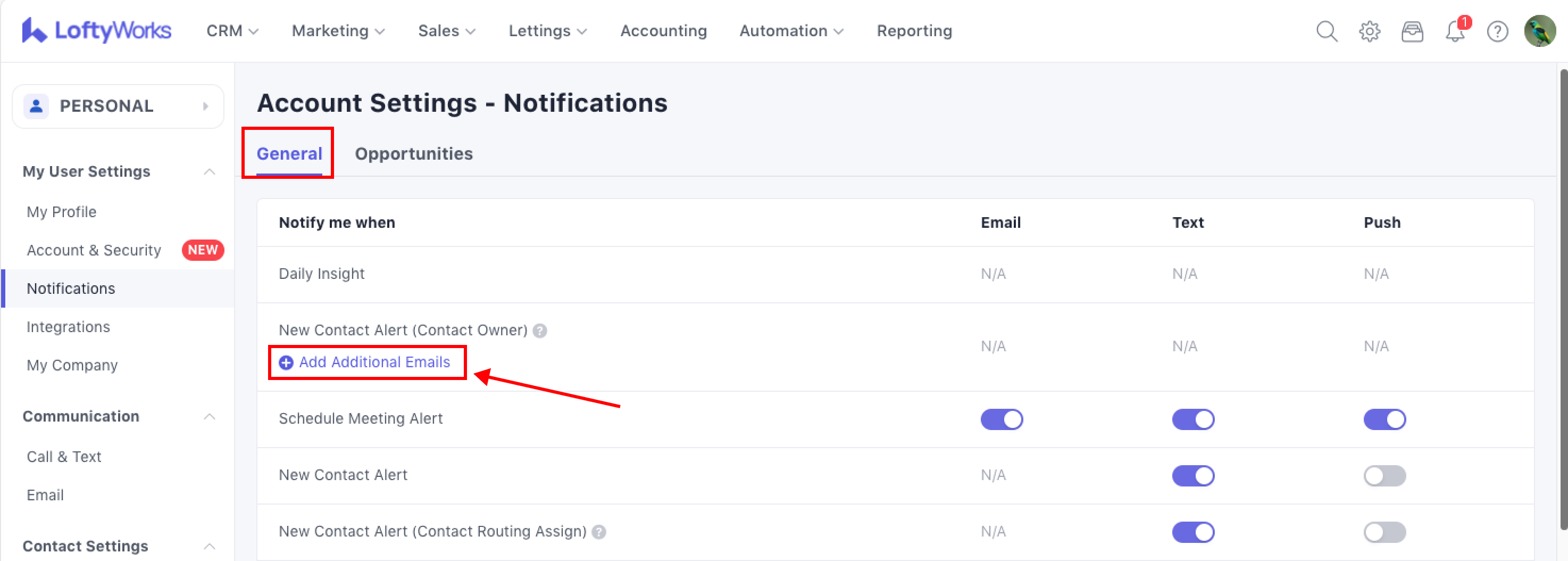Collapse the Communication section
Image resolution: width=1568 pixels, height=561 pixels.
pyautogui.click(x=210, y=417)
